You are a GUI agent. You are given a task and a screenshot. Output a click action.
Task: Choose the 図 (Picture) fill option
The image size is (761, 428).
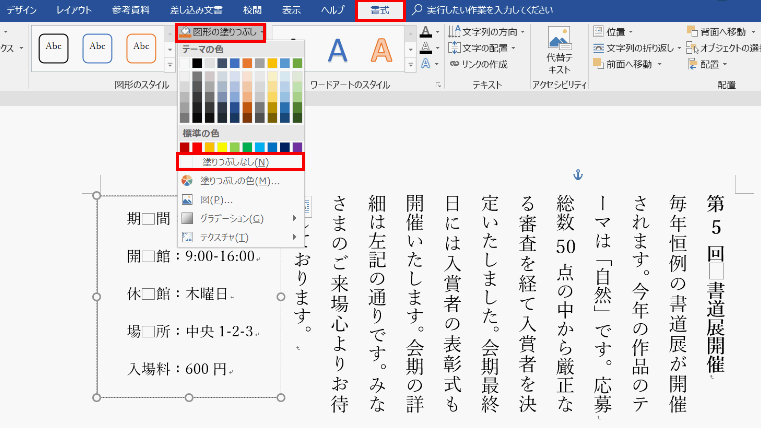coord(214,199)
